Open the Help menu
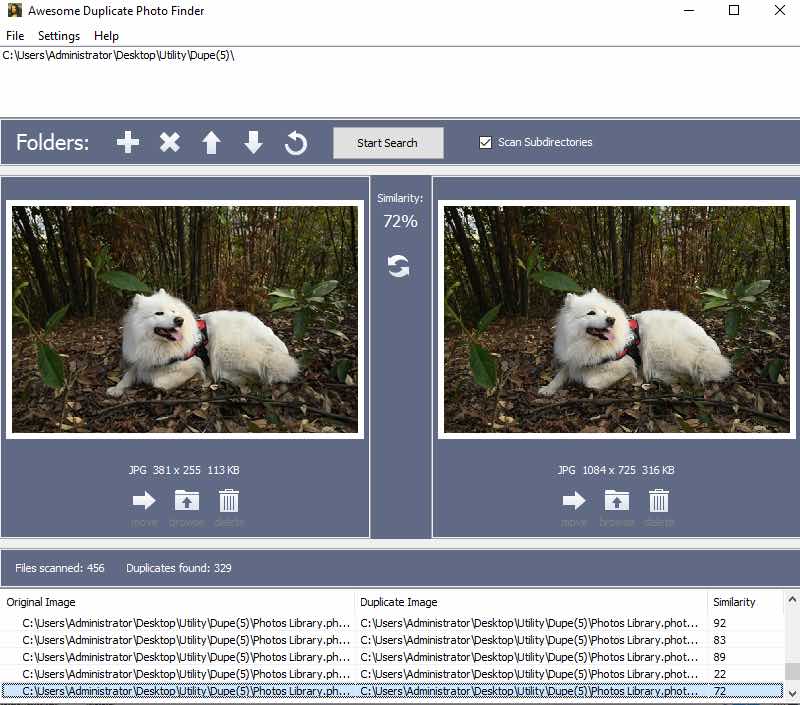Screen dimensions: 800x705 [x=106, y=35]
